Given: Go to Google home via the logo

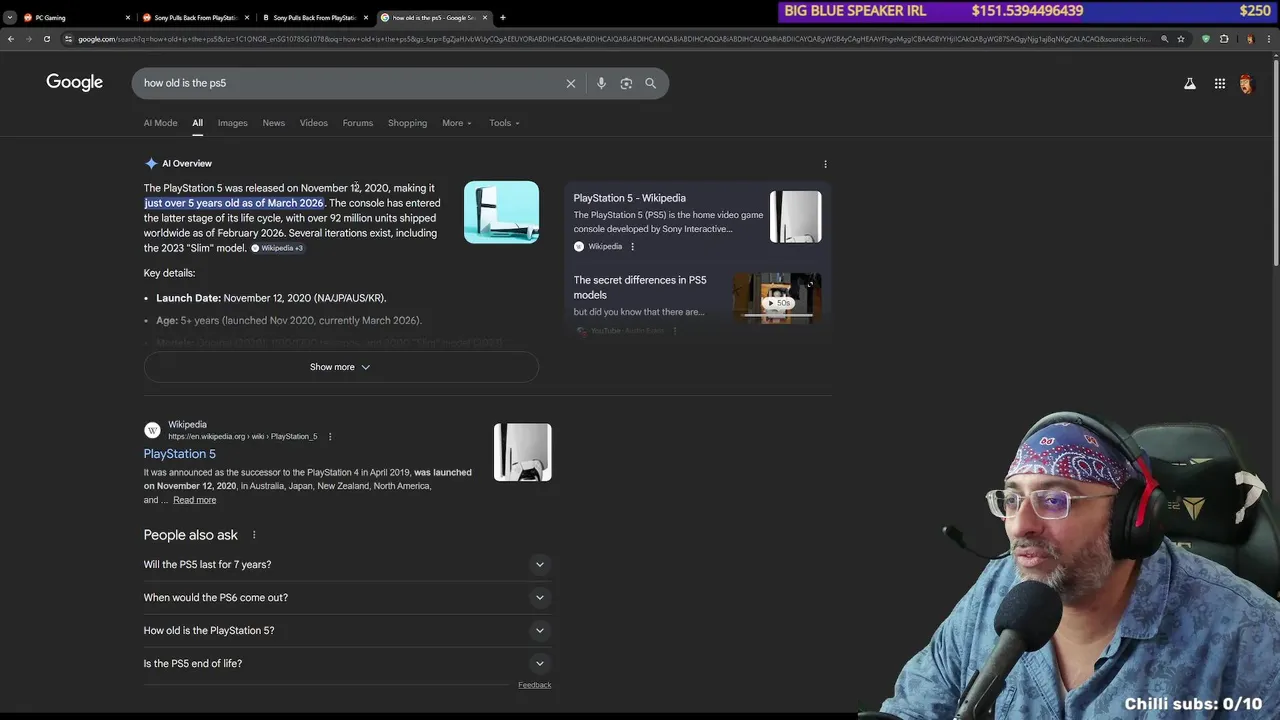Looking at the screenshot, I should point(75,83).
